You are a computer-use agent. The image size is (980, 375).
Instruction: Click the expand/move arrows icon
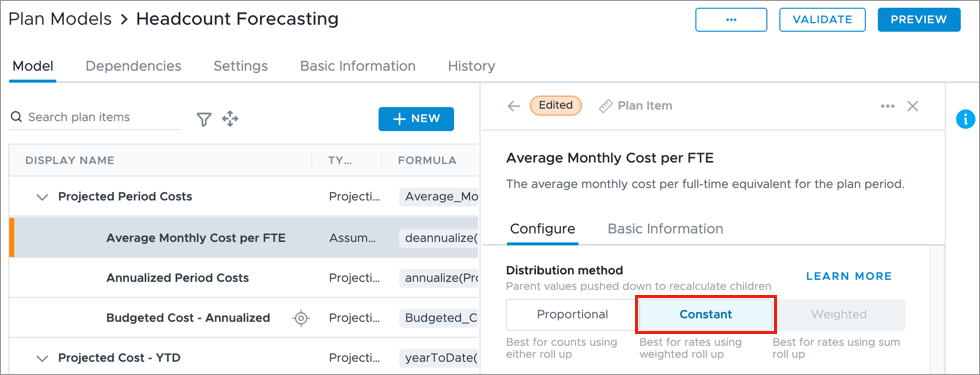point(230,119)
